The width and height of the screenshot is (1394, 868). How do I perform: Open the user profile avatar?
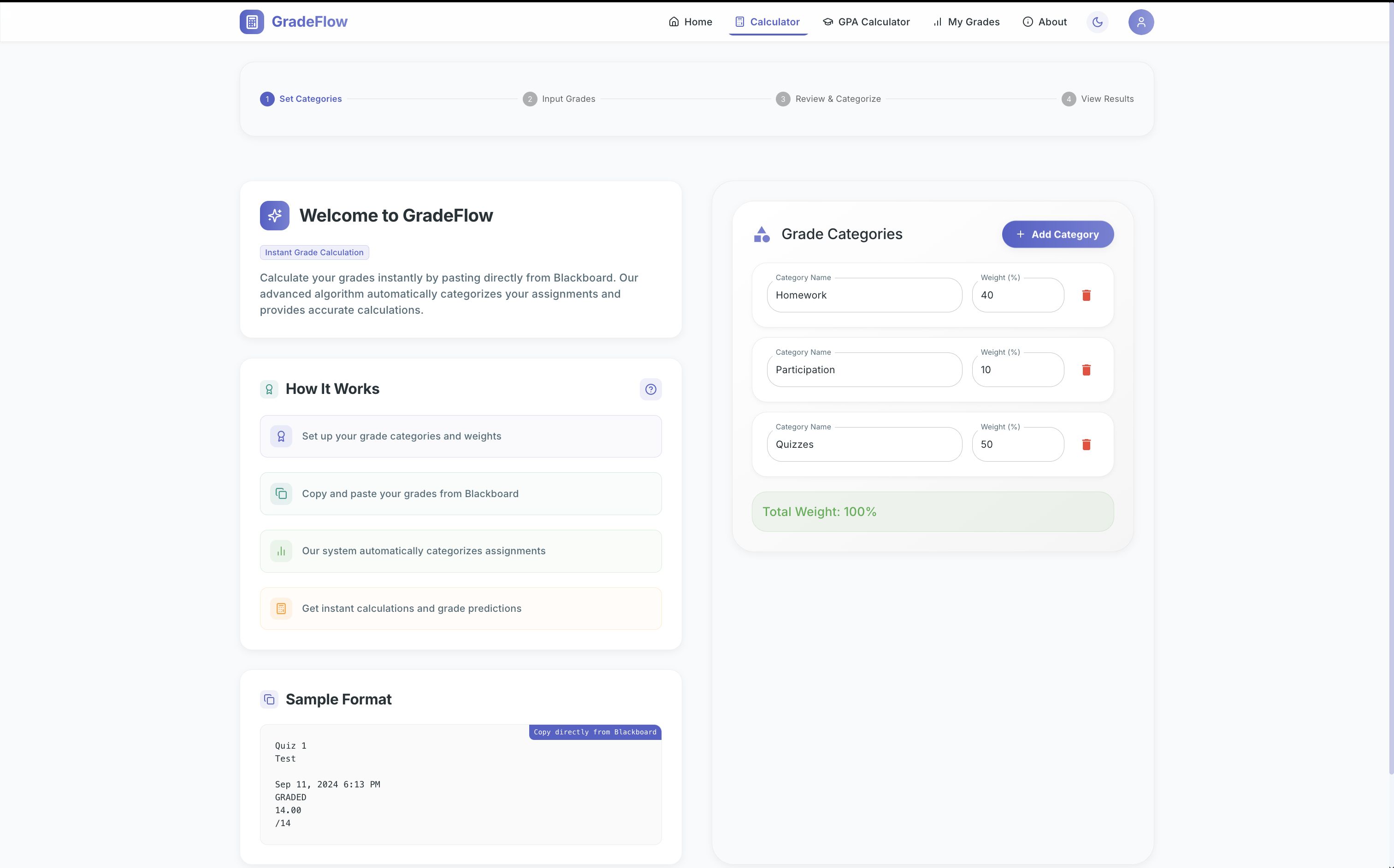1141,22
